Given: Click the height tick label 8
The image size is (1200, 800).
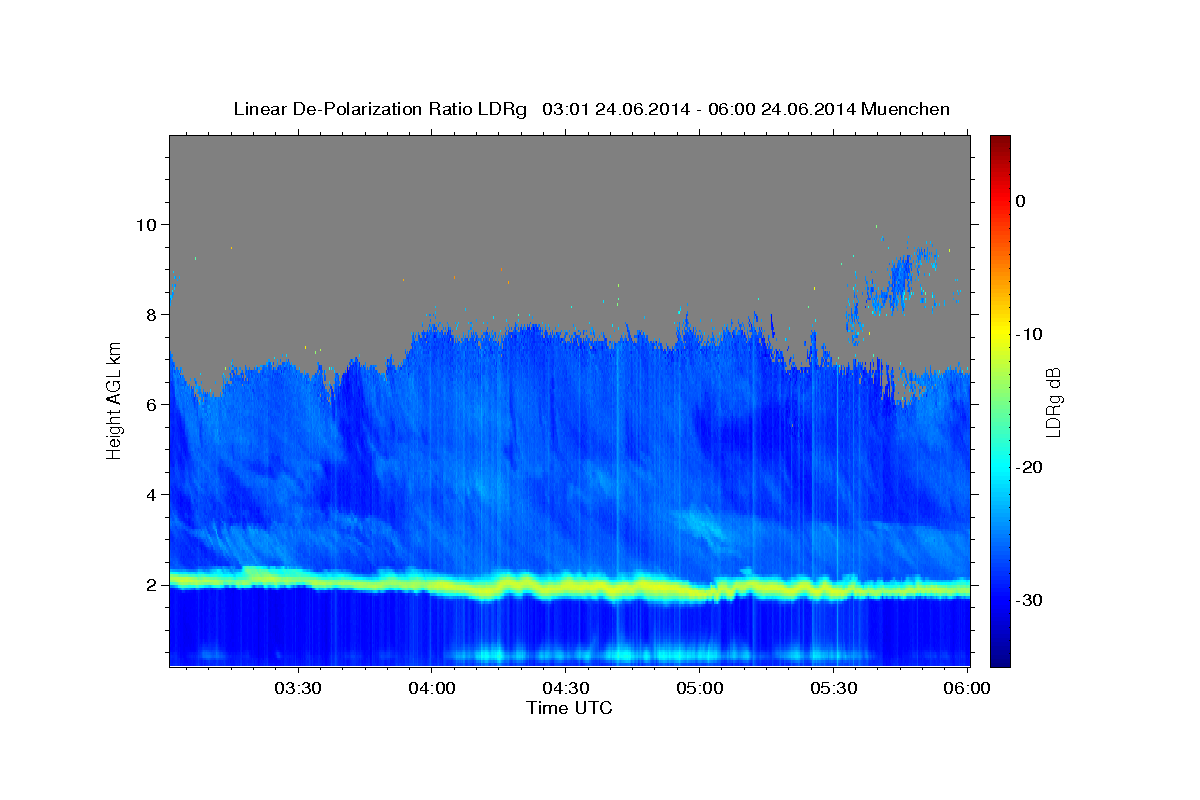Looking at the screenshot, I should pos(152,314).
